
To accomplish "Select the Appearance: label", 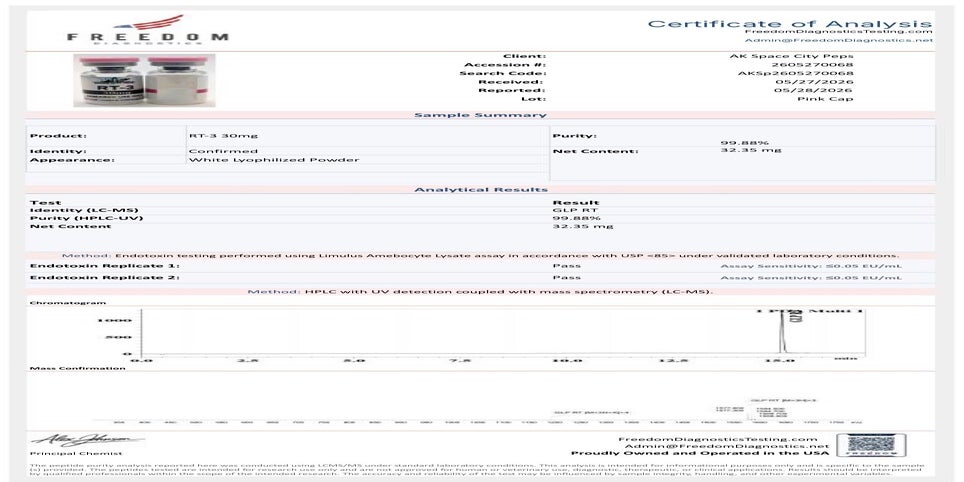I will click(x=72, y=160).
